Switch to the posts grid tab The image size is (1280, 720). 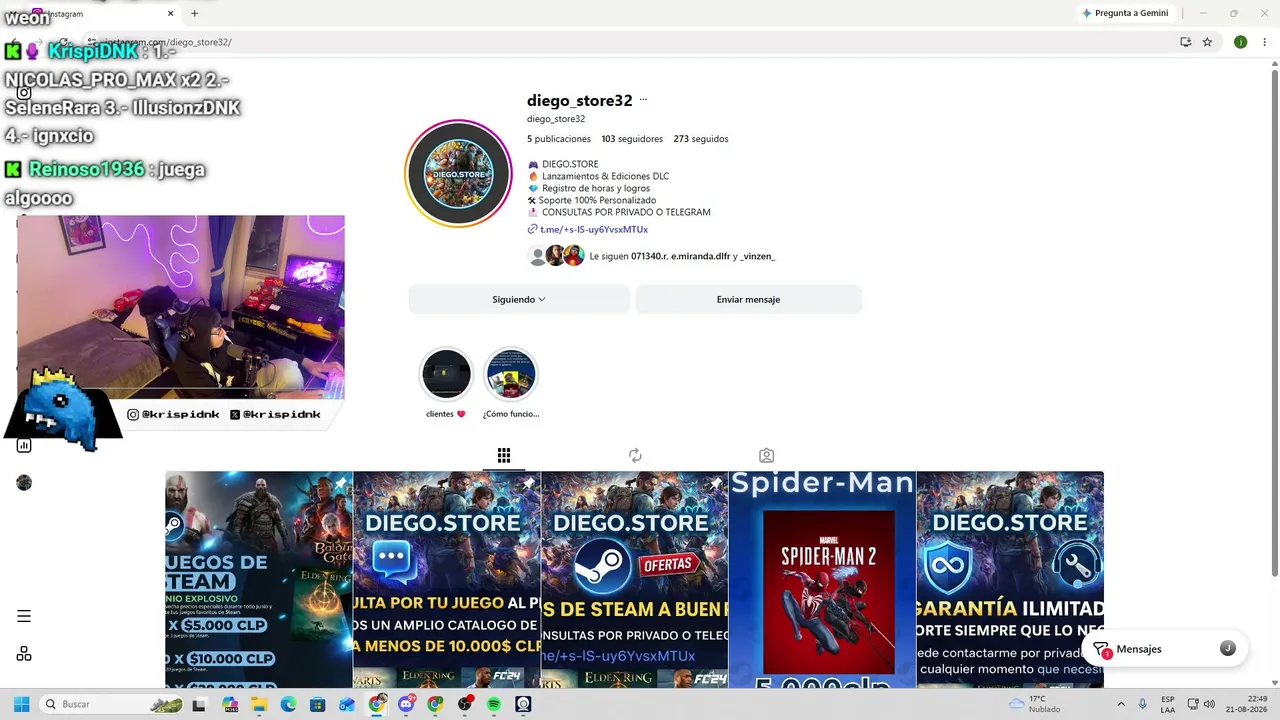504,456
